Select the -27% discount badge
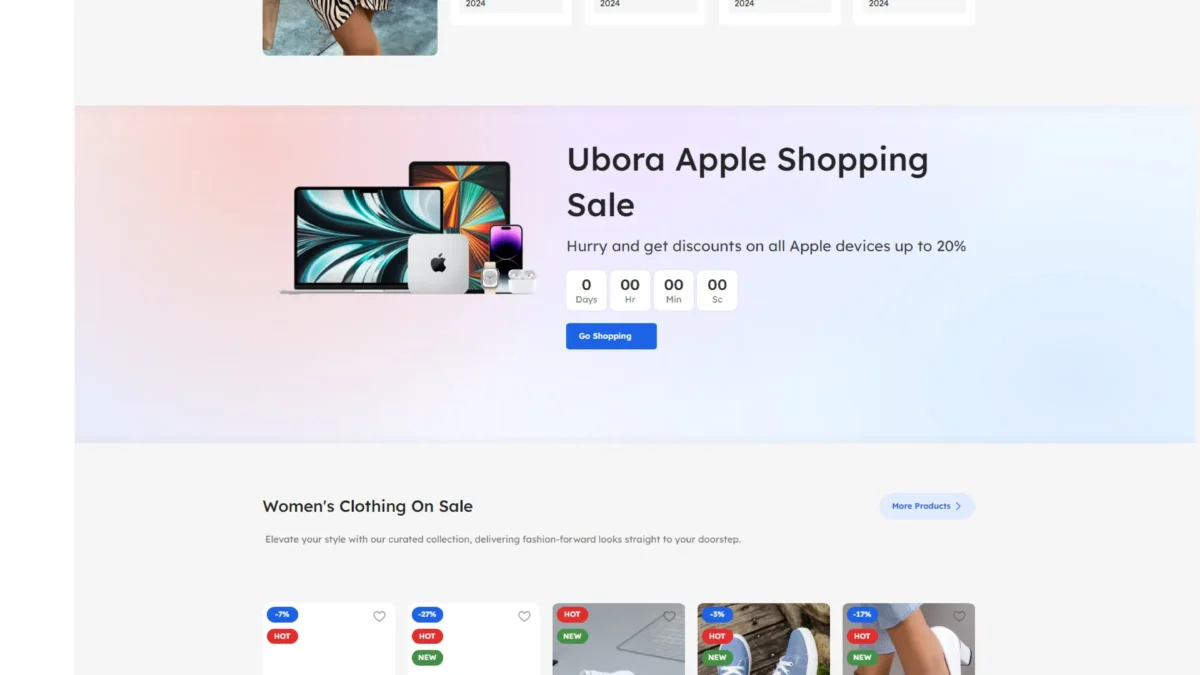The height and width of the screenshot is (675, 1200). coord(427,614)
